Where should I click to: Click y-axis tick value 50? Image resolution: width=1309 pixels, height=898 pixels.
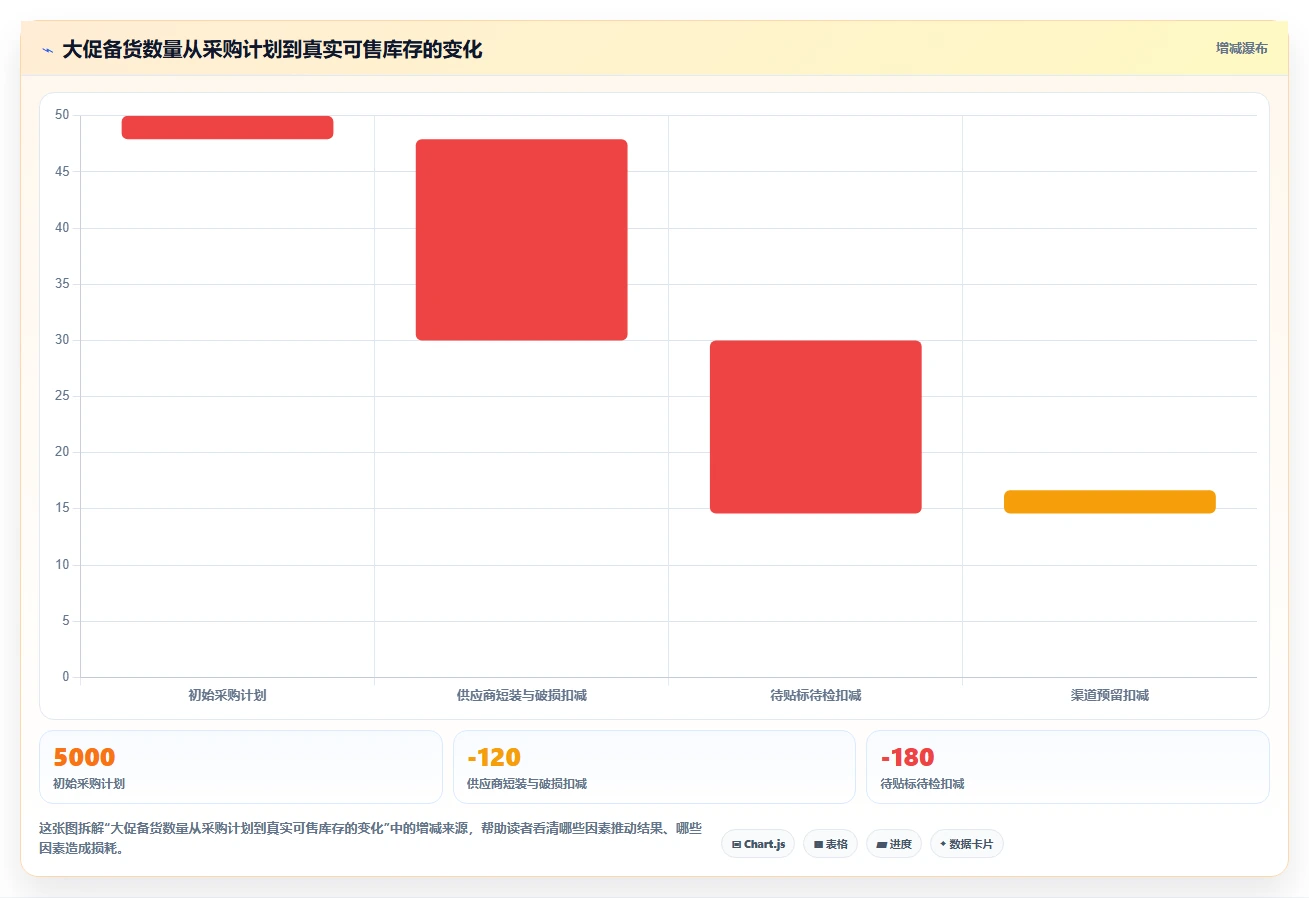(62, 115)
